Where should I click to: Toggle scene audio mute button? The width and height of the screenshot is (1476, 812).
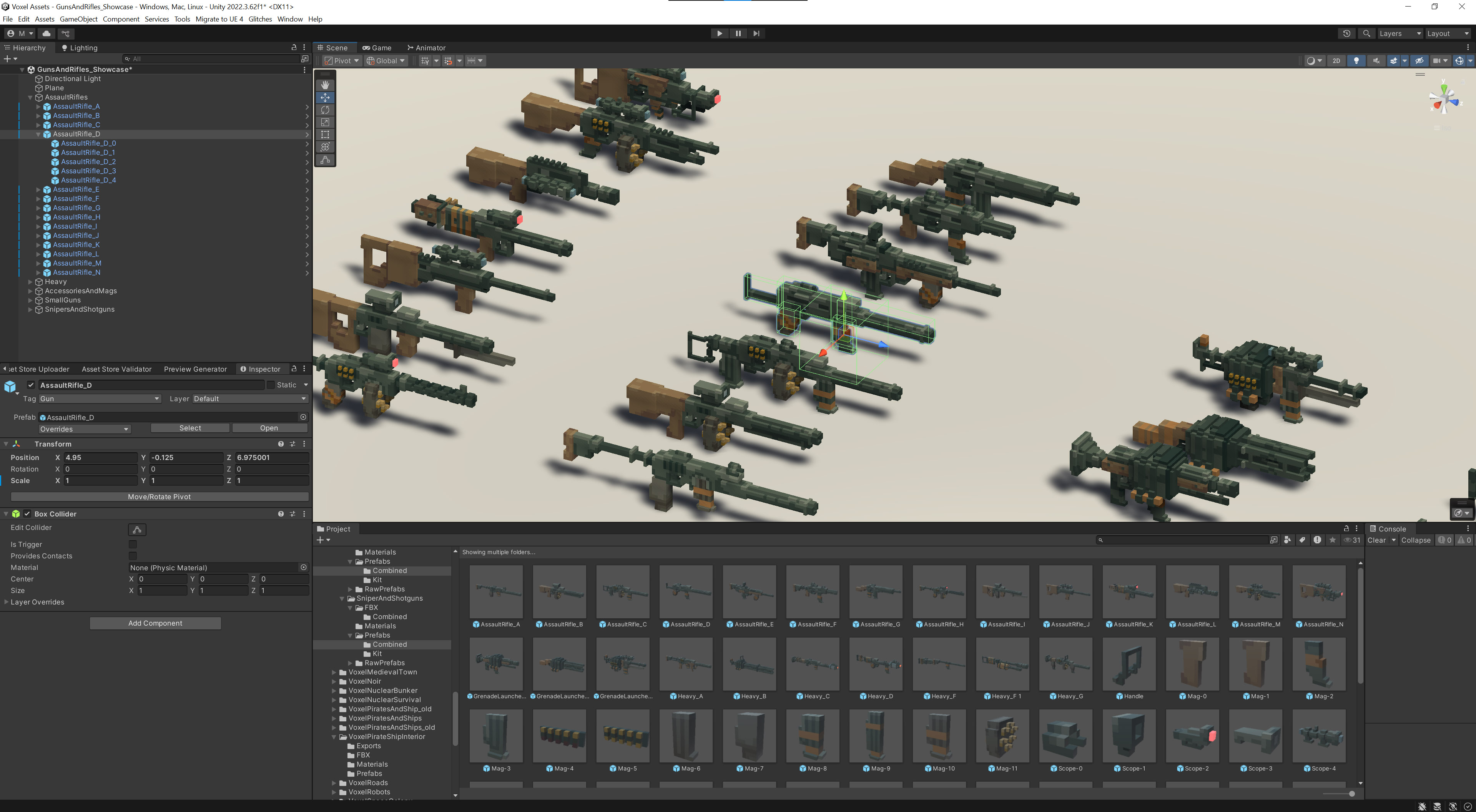[x=1376, y=61]
